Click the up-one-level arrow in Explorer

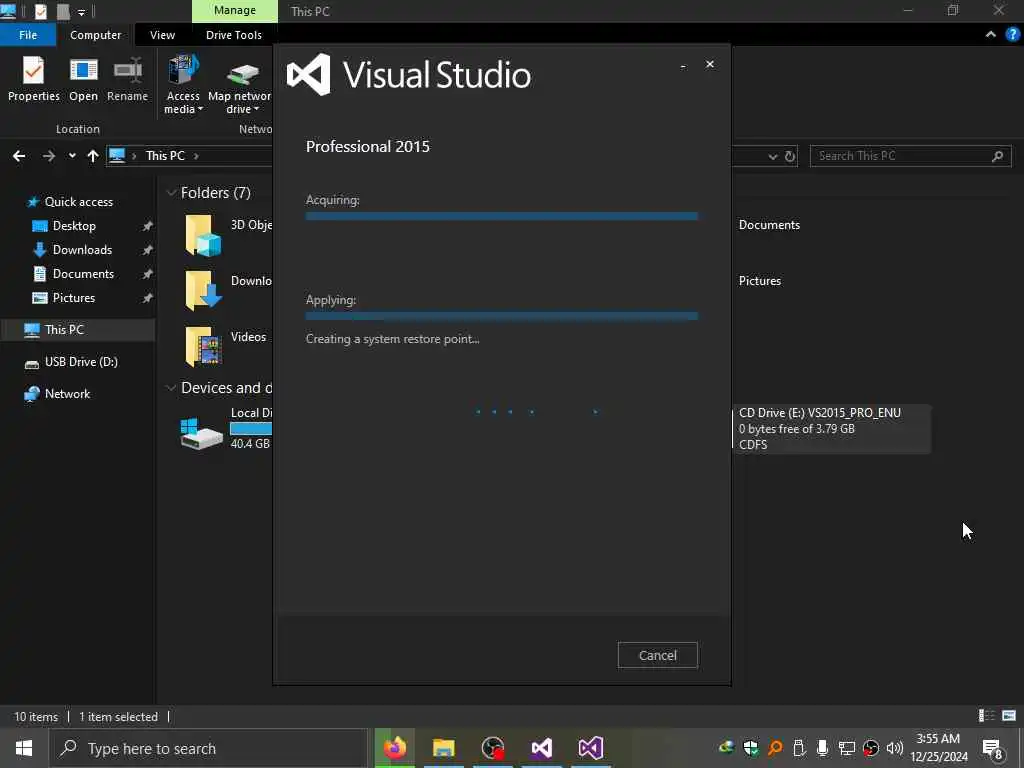(93, 155)
